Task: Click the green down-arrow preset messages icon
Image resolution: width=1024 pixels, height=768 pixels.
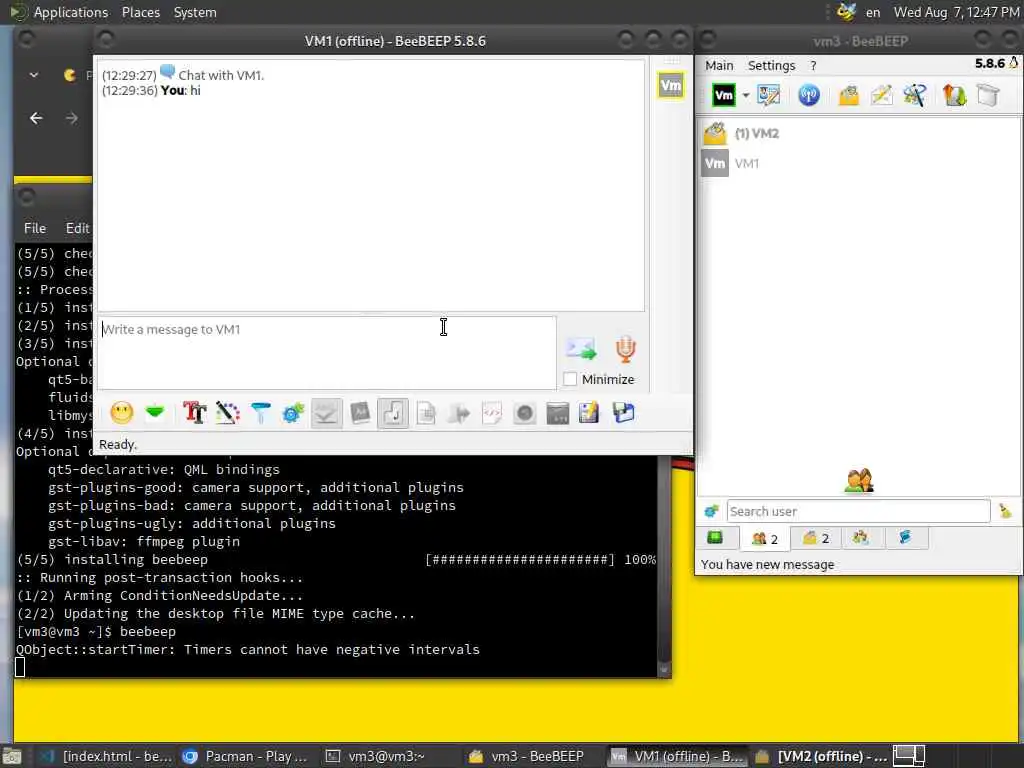Action: click(x=155, y=413)
